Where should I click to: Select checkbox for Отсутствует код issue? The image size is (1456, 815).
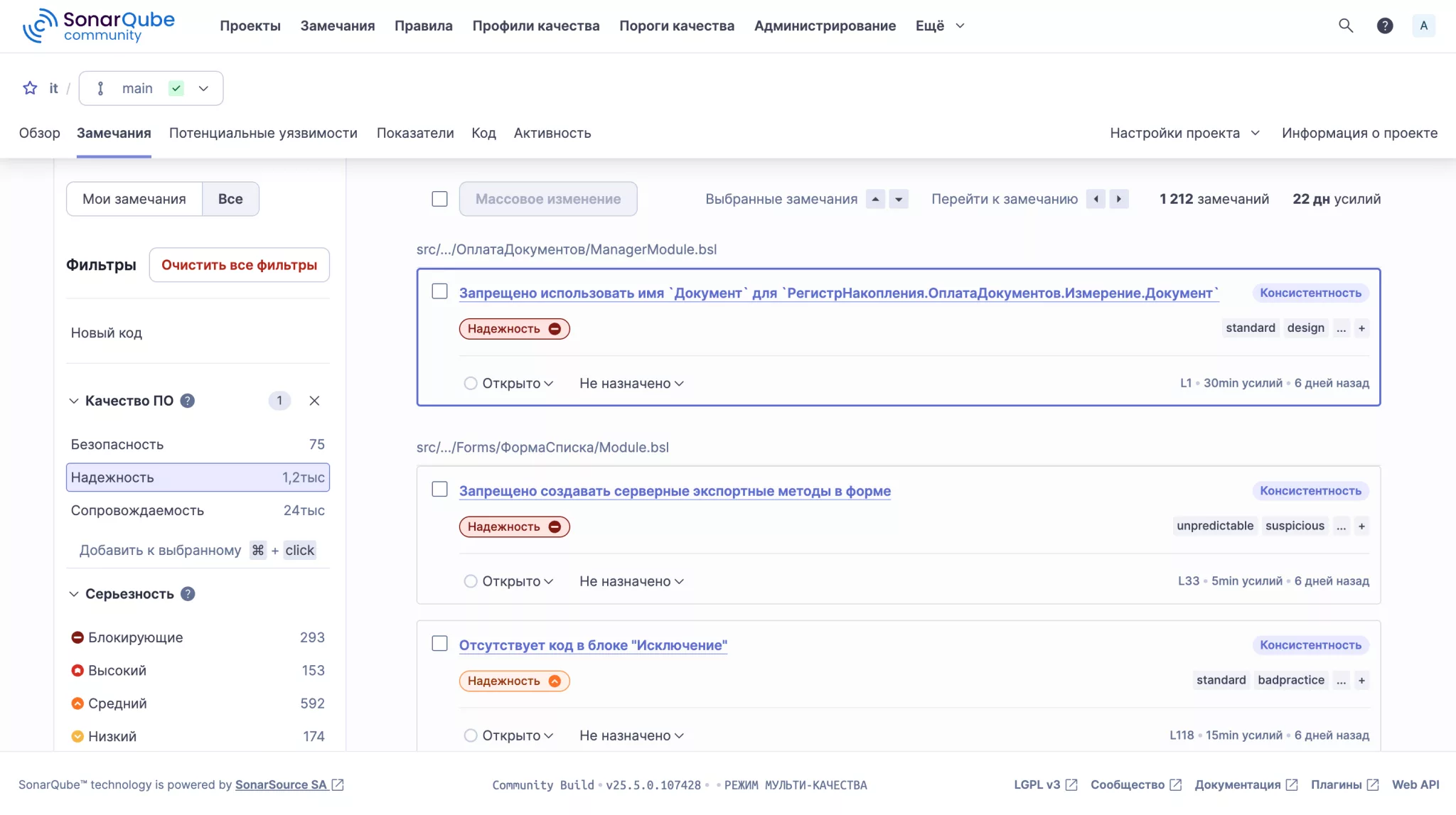pyautogui.click(x=439, y=644)
